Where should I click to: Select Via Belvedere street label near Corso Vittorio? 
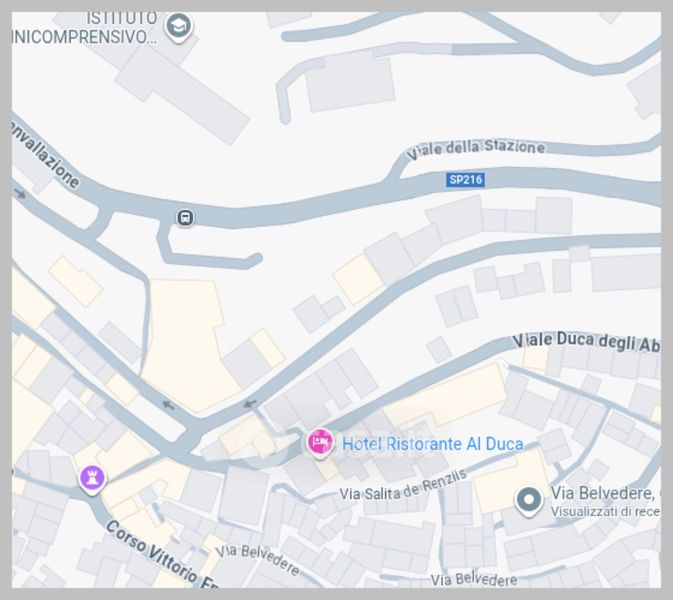coord(257,559)
